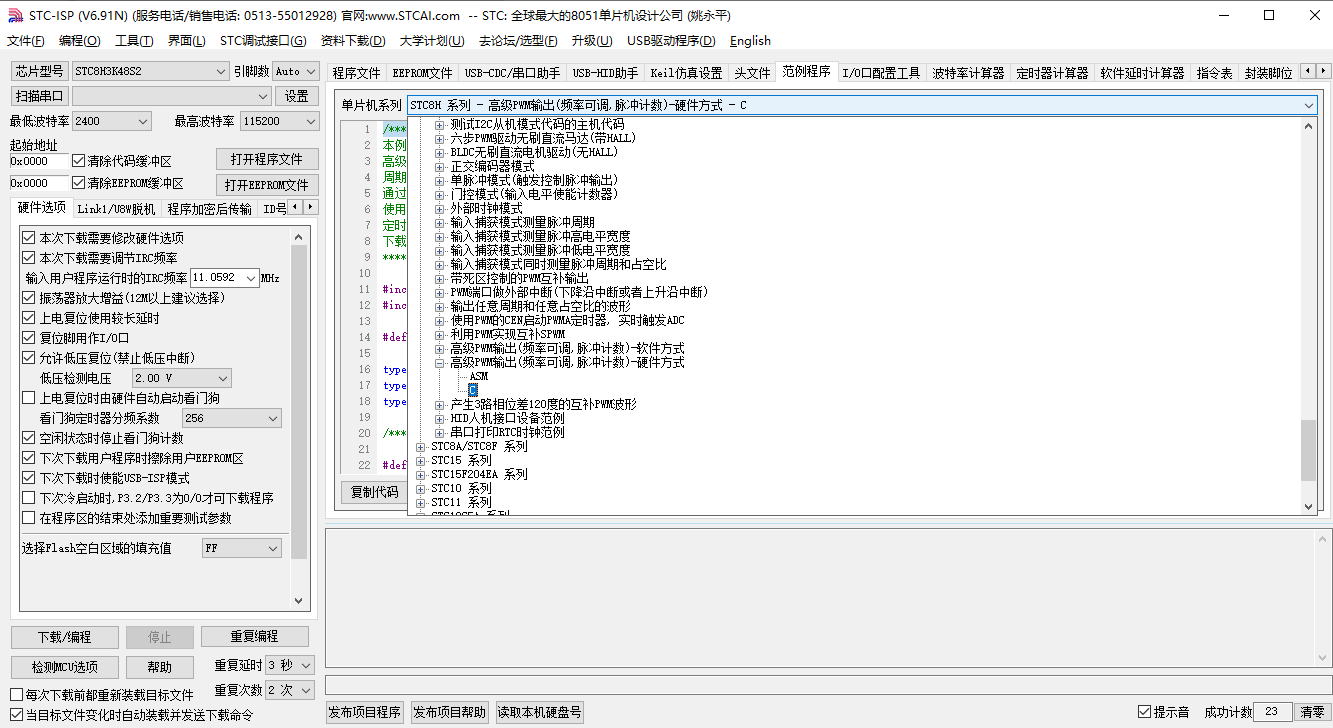Click the 读取本机硬盘号 button

click(x=540, y=712)
